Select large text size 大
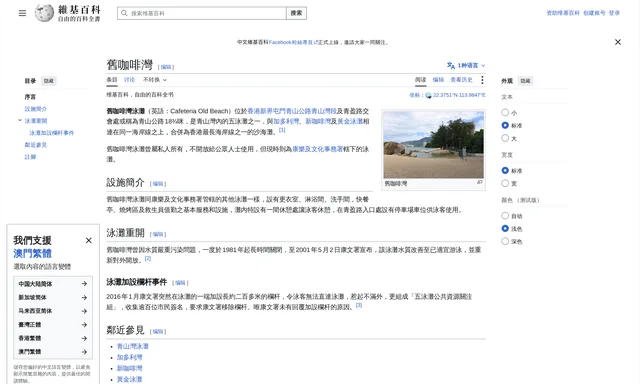This screenshot has height=384, width=640. click(505, 138)
